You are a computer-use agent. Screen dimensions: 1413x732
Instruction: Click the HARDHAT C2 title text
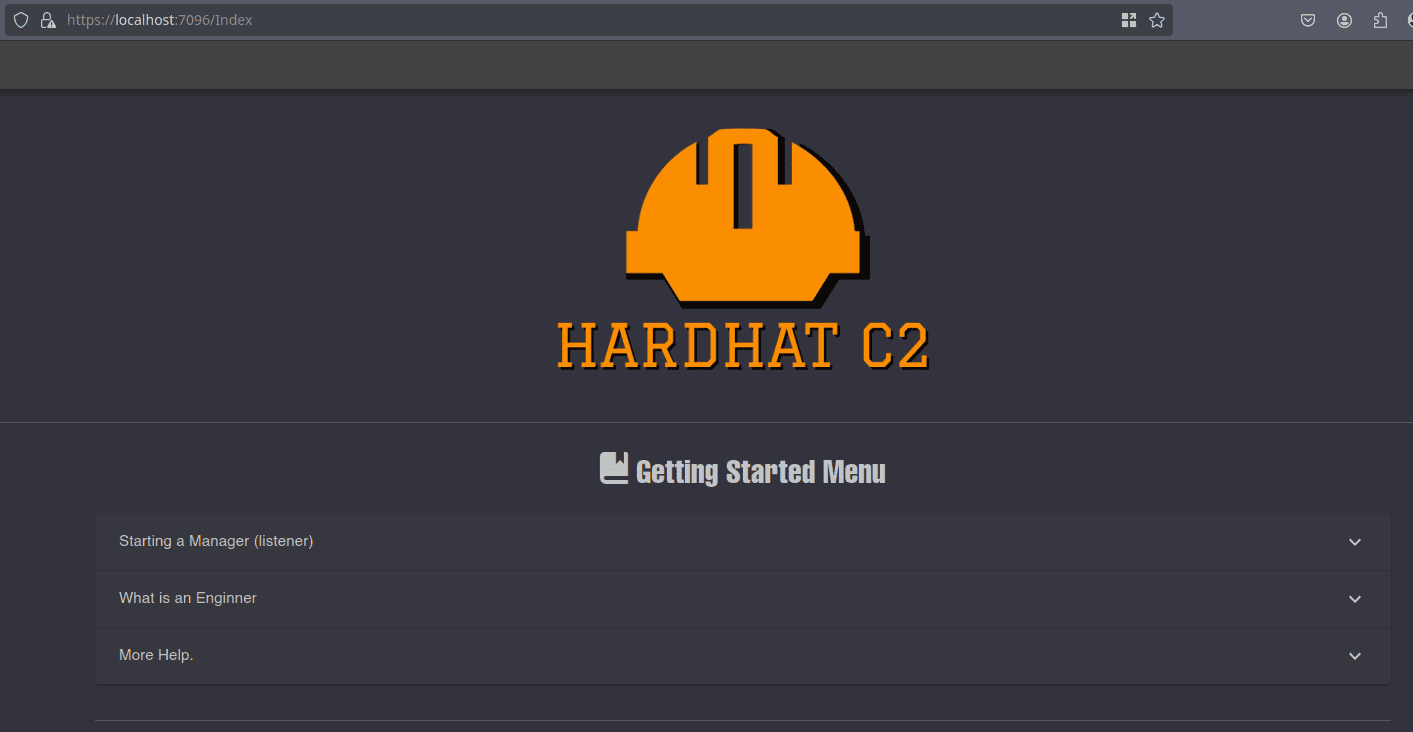tap(743, 346)
